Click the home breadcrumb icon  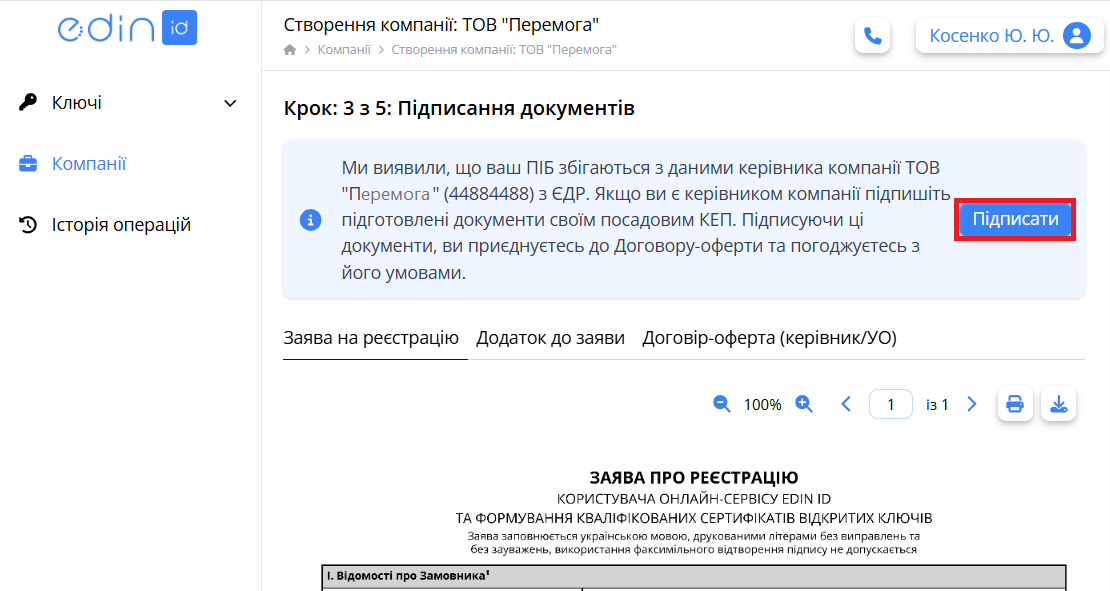pyautogui.click(x=290, y=50)
